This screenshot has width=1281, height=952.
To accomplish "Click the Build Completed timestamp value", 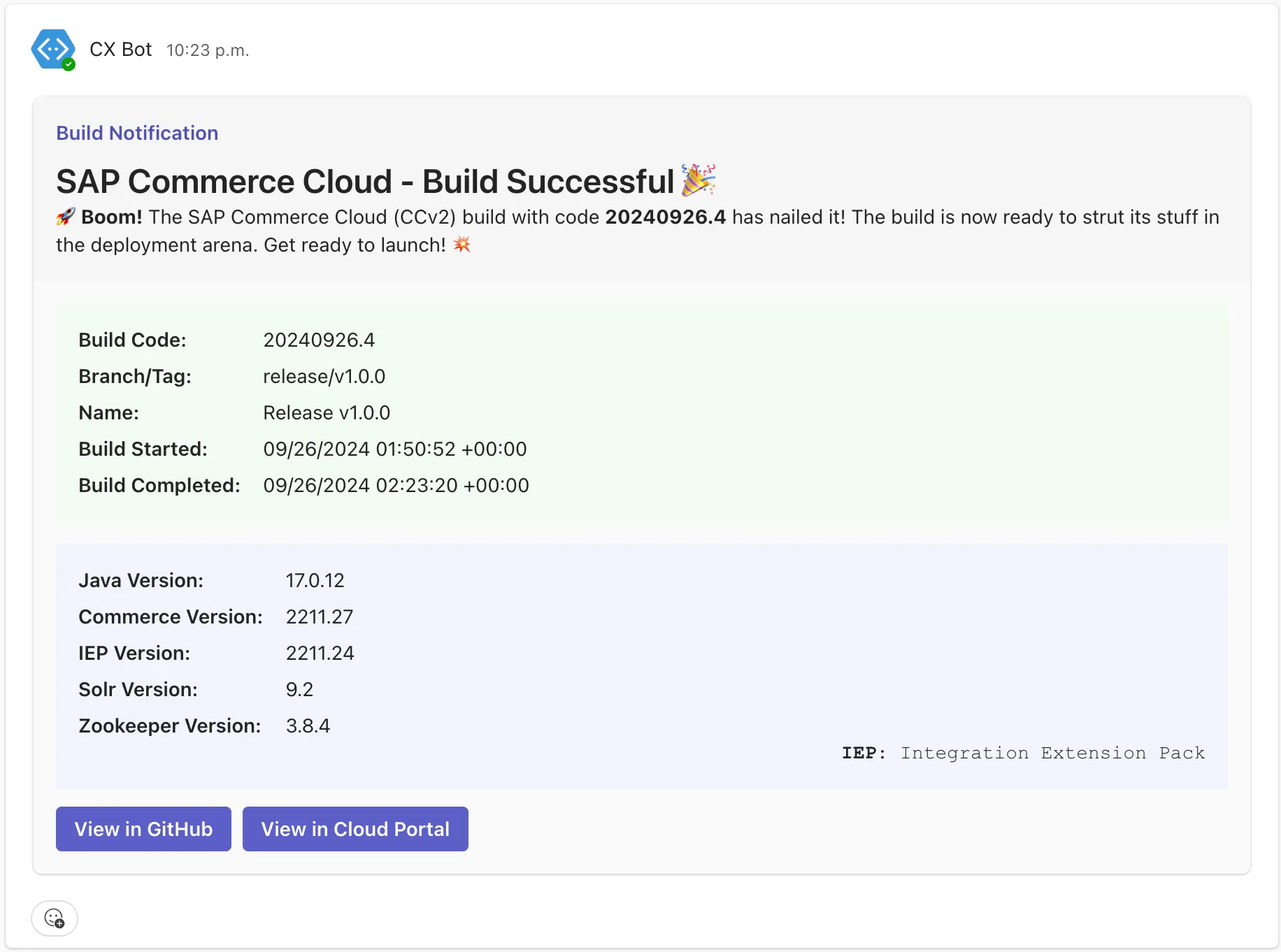I will tap(396, 486).
